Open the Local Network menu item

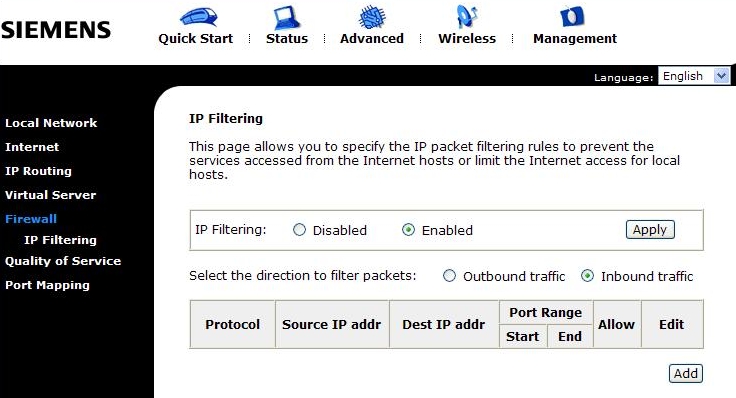point(51,123)
